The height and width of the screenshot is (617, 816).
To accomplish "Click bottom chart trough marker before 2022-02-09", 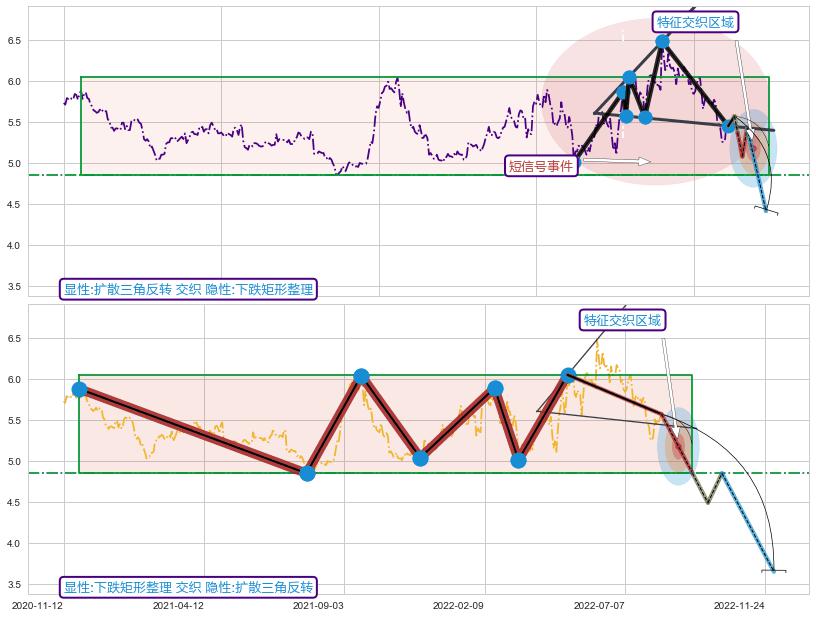I will tap(420, 458).
